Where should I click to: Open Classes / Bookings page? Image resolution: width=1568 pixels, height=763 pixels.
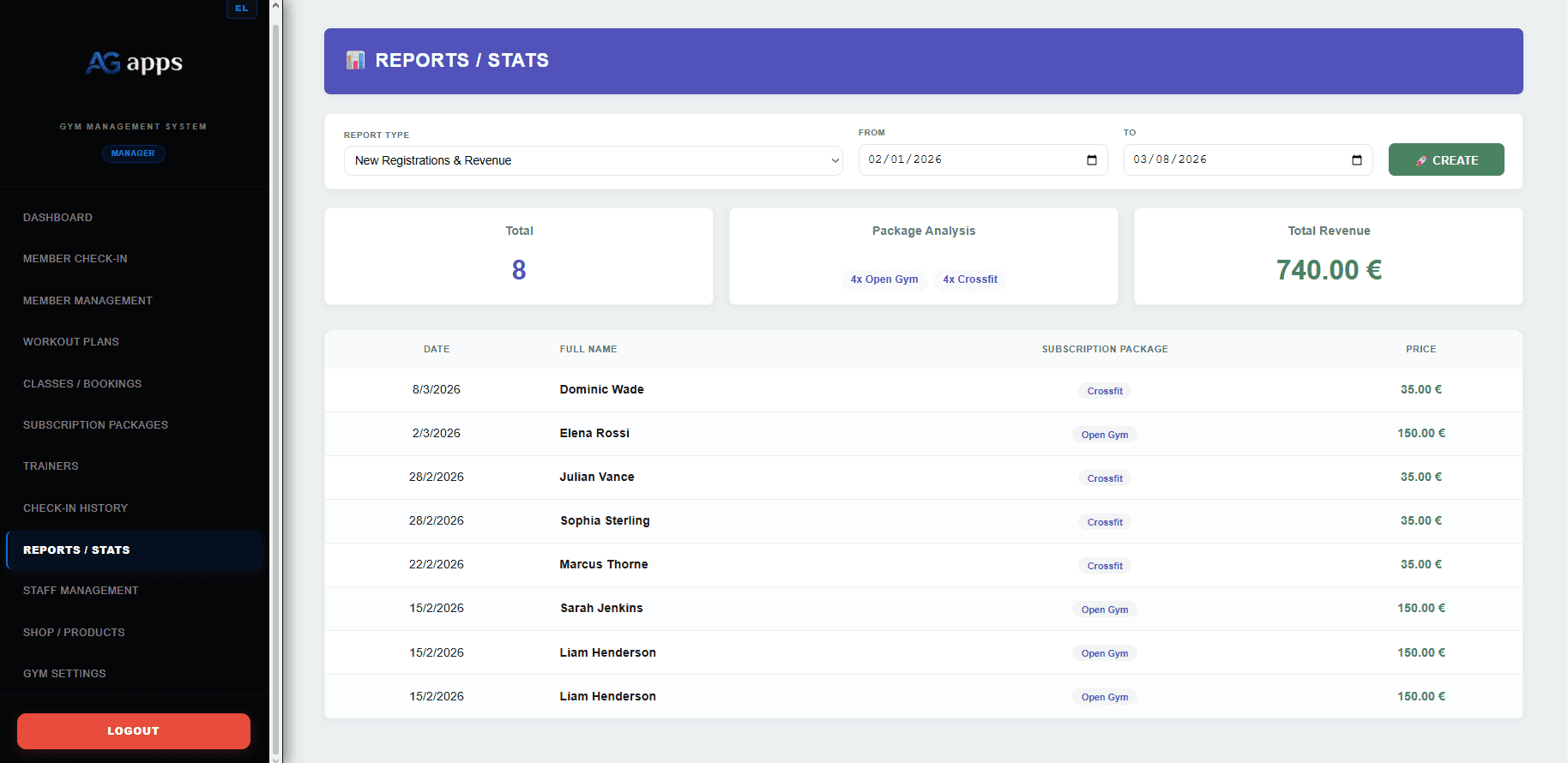(82, 384)
